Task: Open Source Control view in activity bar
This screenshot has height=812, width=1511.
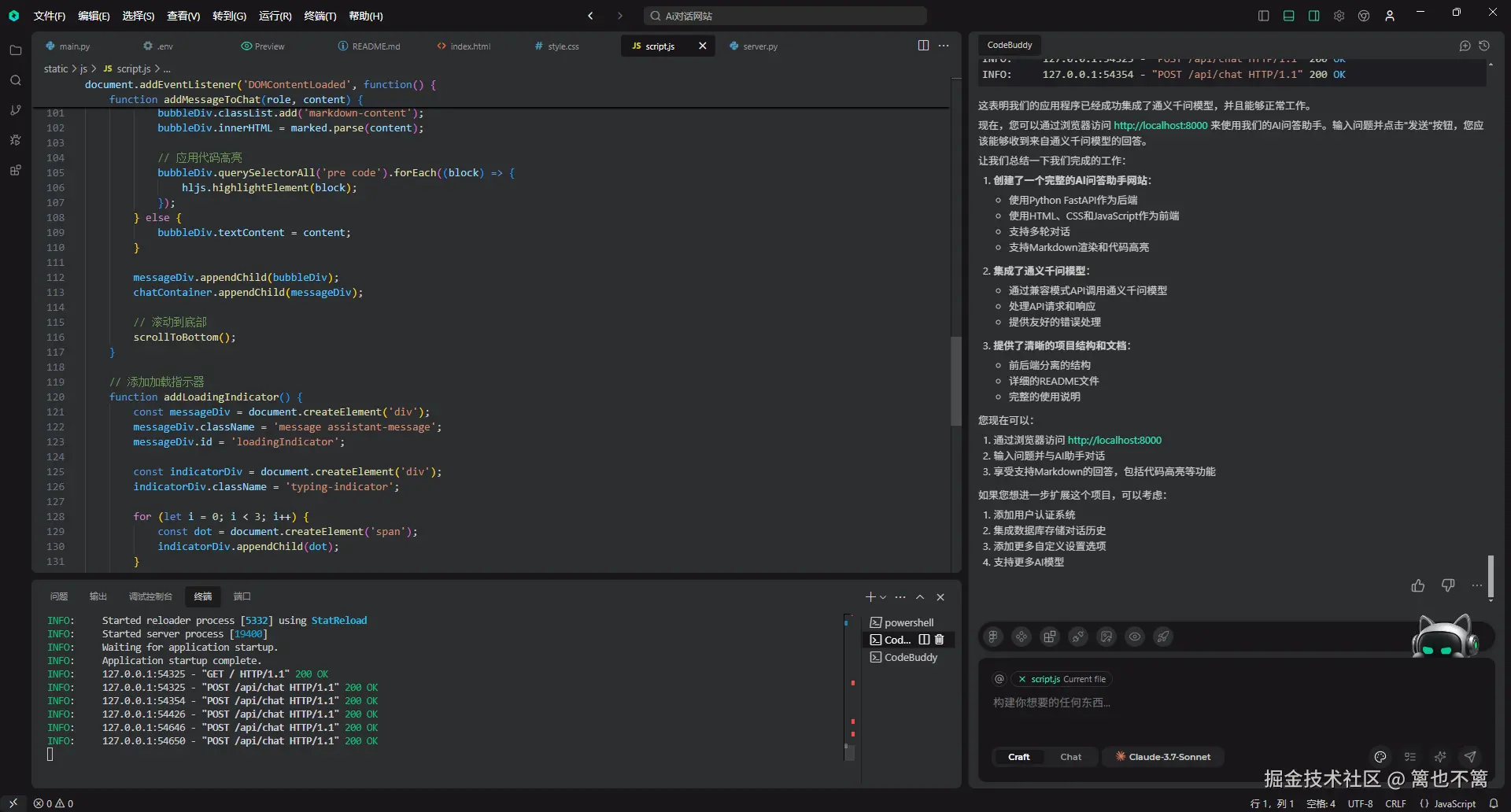Action: [x=15, y=110]
